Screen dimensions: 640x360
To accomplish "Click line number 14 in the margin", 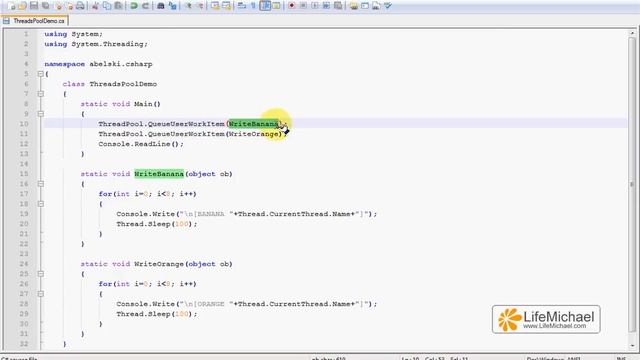I will [24, 164].
